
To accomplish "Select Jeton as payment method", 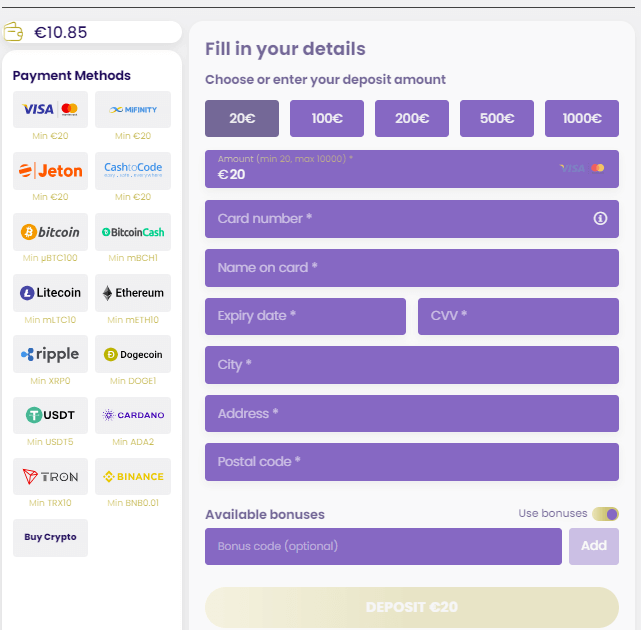I will [50, 170].
